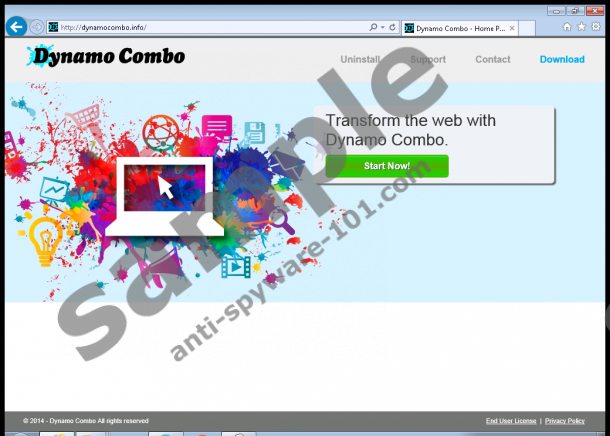The width and height of the screenshot is (610, 436).
Task: Go to the Contact page
Action: pos(492,60)
